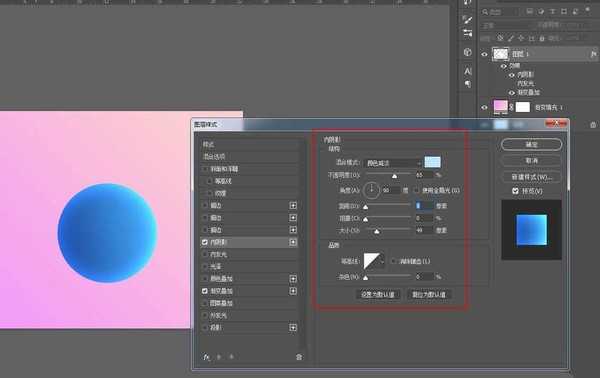
Task: Open the Character panel A icon
Action: pos(468,71)
